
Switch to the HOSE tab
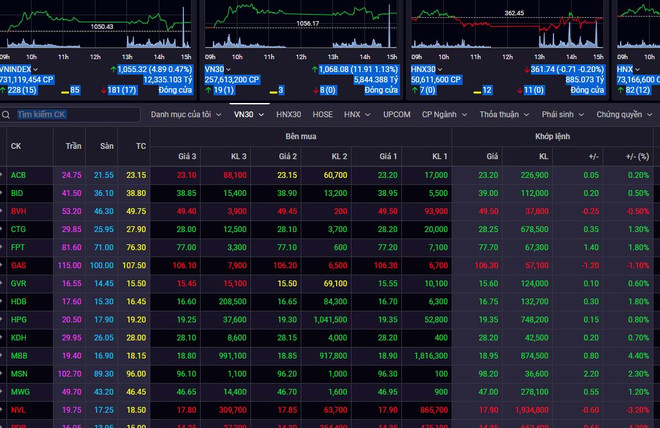(x=322, y=115)
